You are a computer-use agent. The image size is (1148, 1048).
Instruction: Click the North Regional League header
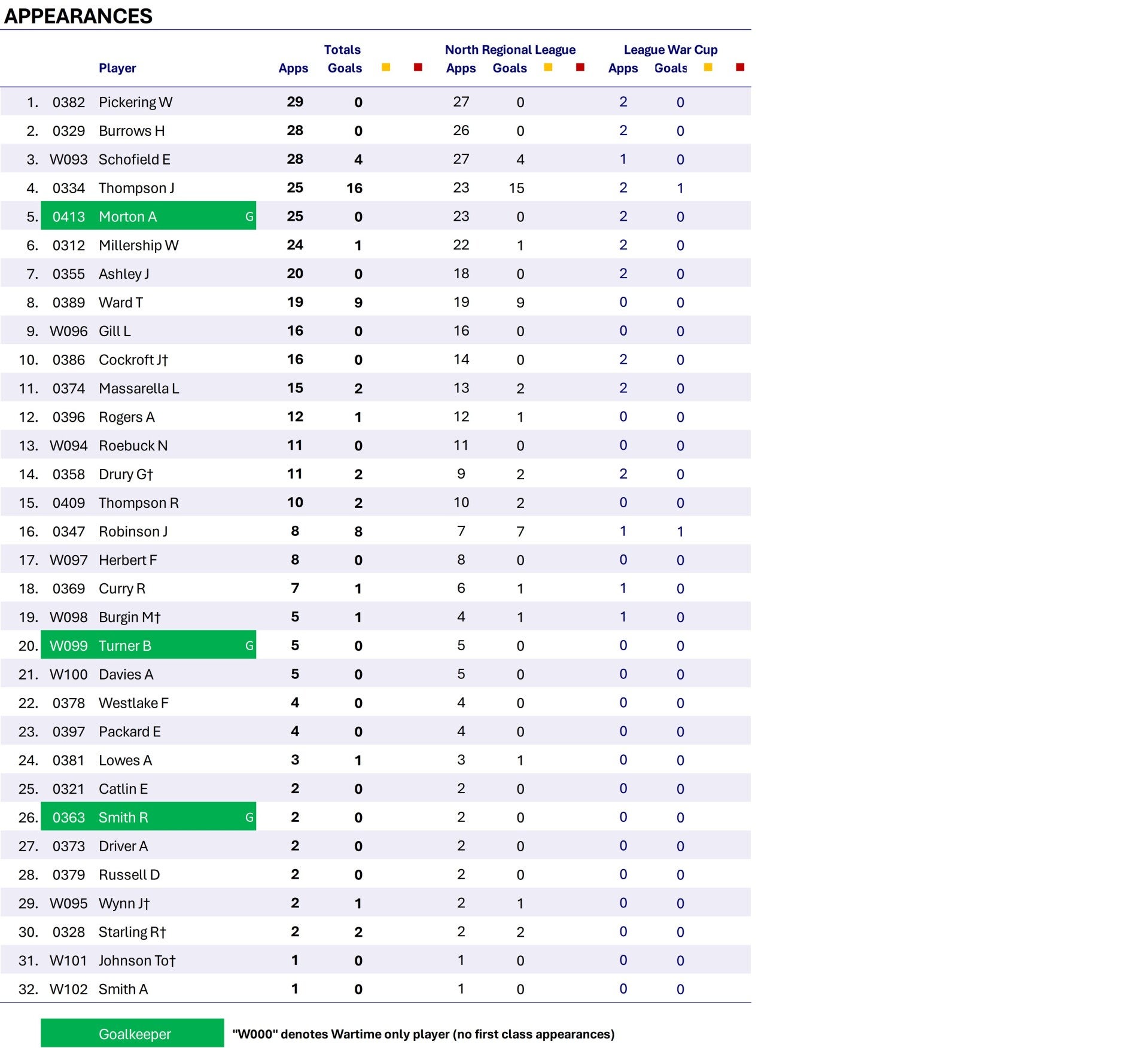point(510,50)
